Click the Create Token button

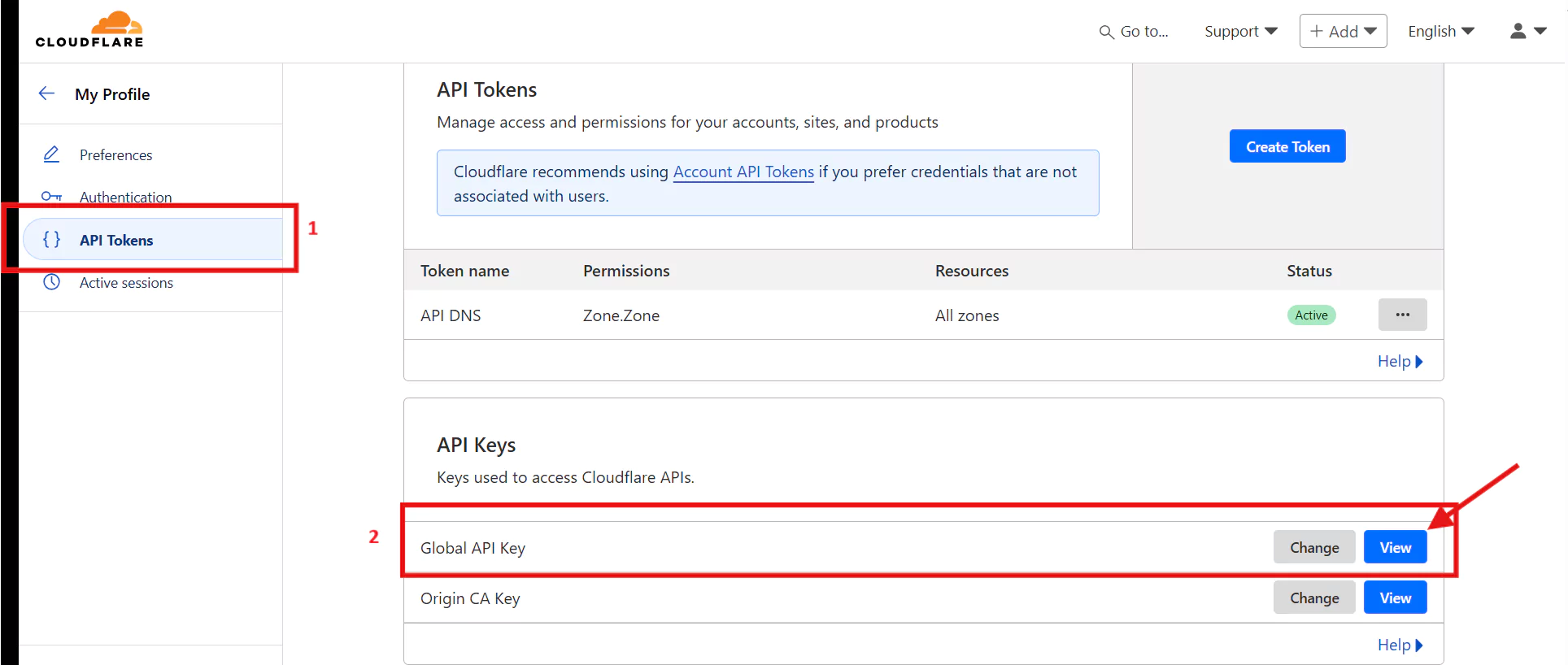tap(1287, 146)
